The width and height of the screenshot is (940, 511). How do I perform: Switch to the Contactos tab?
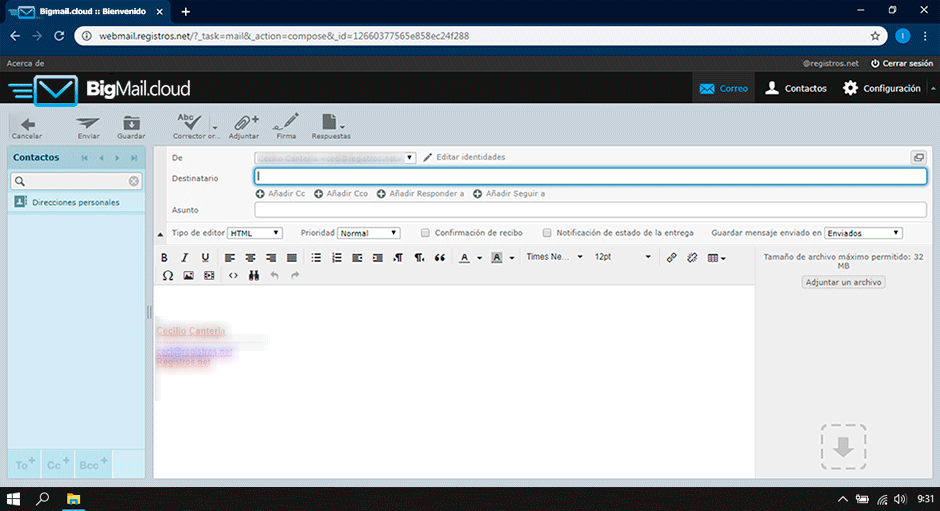click(x=795, y=88)
